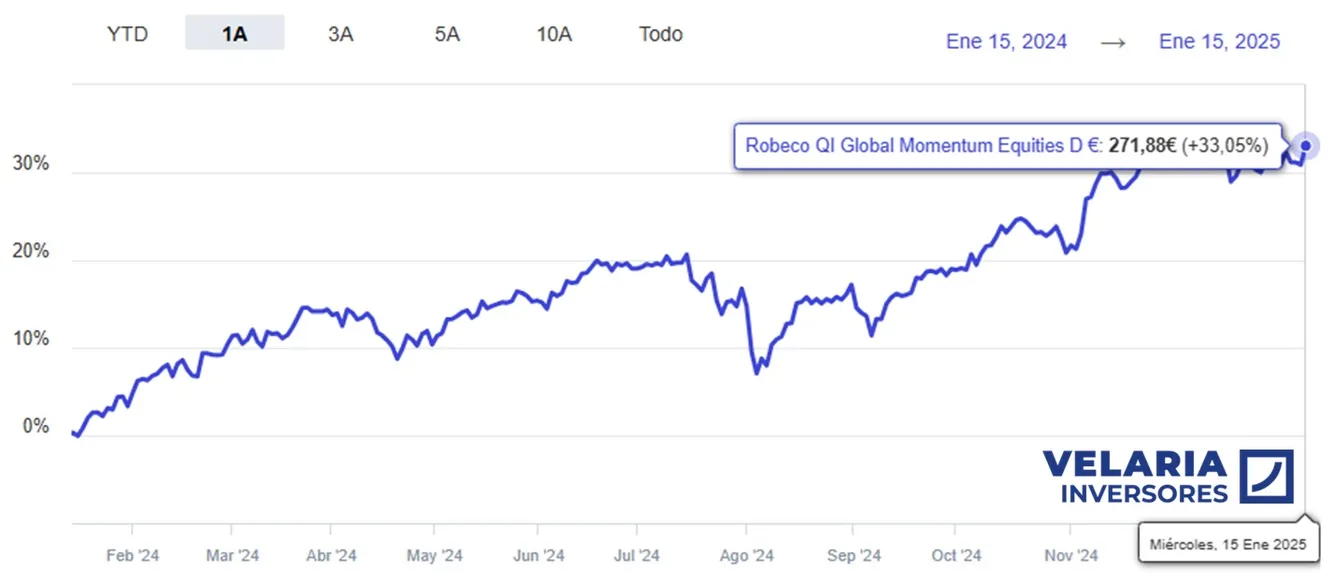1332x573 pixels.
Task: Click the Ago '24 axis label
Action: click(x=747, y=556)
